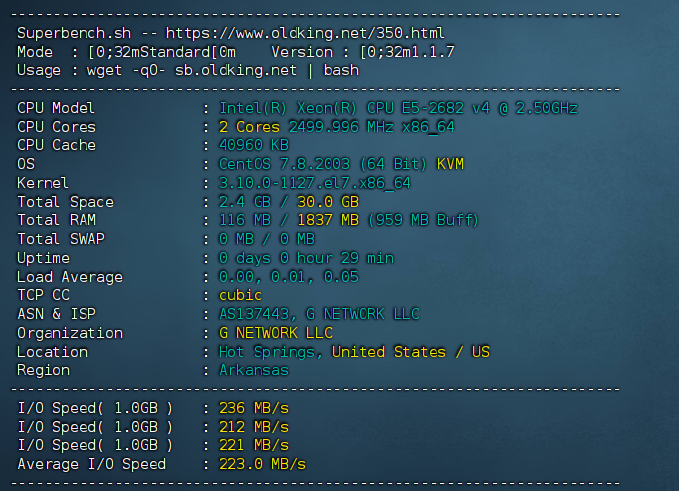Screen dimensions: 679x491
Task: Click the TCP CC label
Action: point(43,295)
